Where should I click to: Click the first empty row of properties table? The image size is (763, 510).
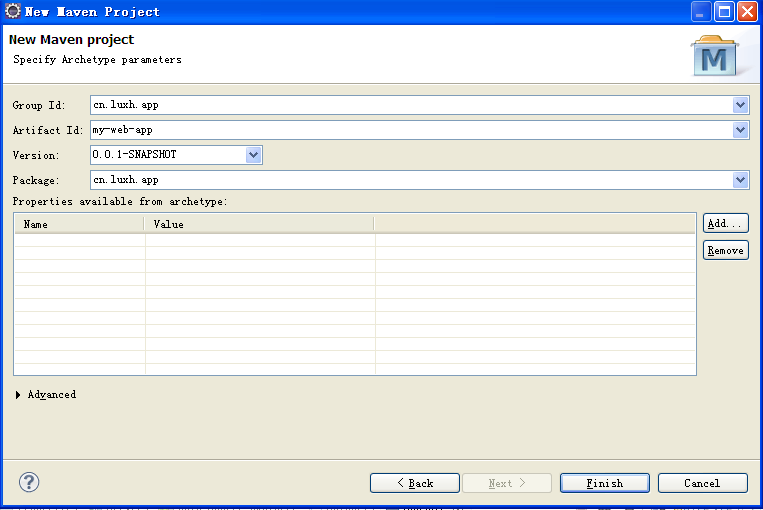tap(355, 240)
